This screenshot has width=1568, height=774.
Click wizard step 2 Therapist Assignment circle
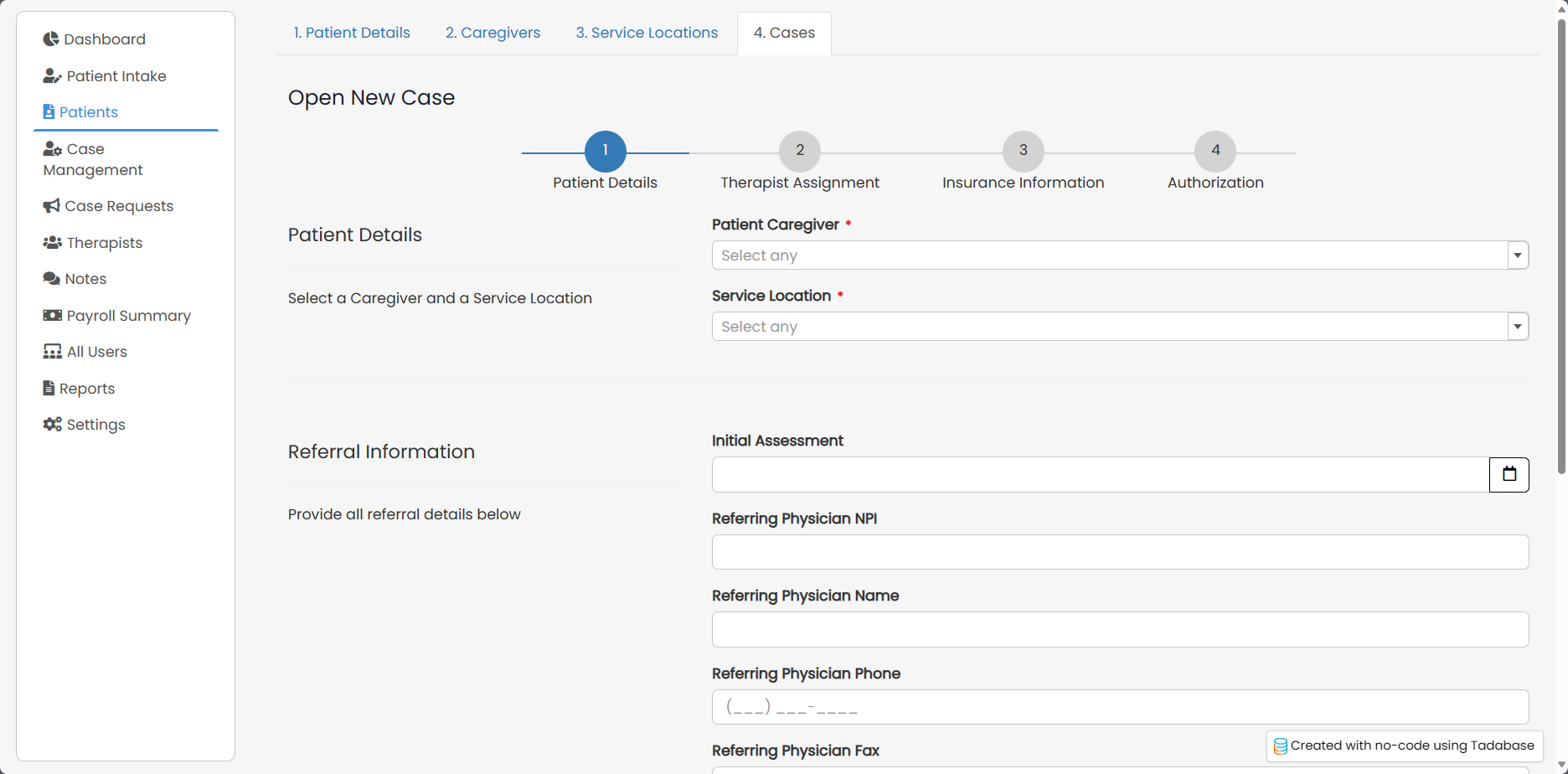coord(800,151)
